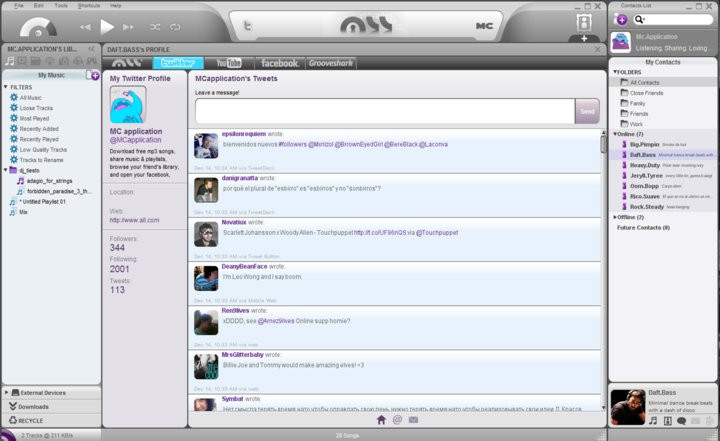This screenshot has height=441, width=720.
Task: Click the MC application Twitter avatar
Action: (128, 105)
